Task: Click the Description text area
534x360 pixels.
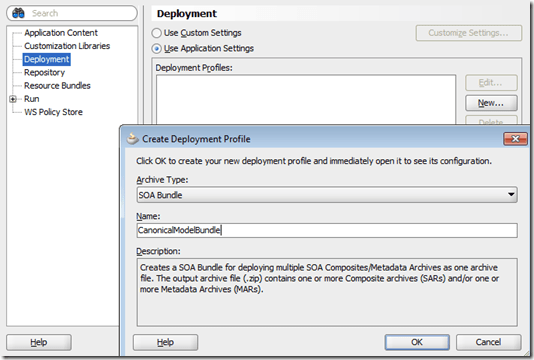Action: coord(327,292)
